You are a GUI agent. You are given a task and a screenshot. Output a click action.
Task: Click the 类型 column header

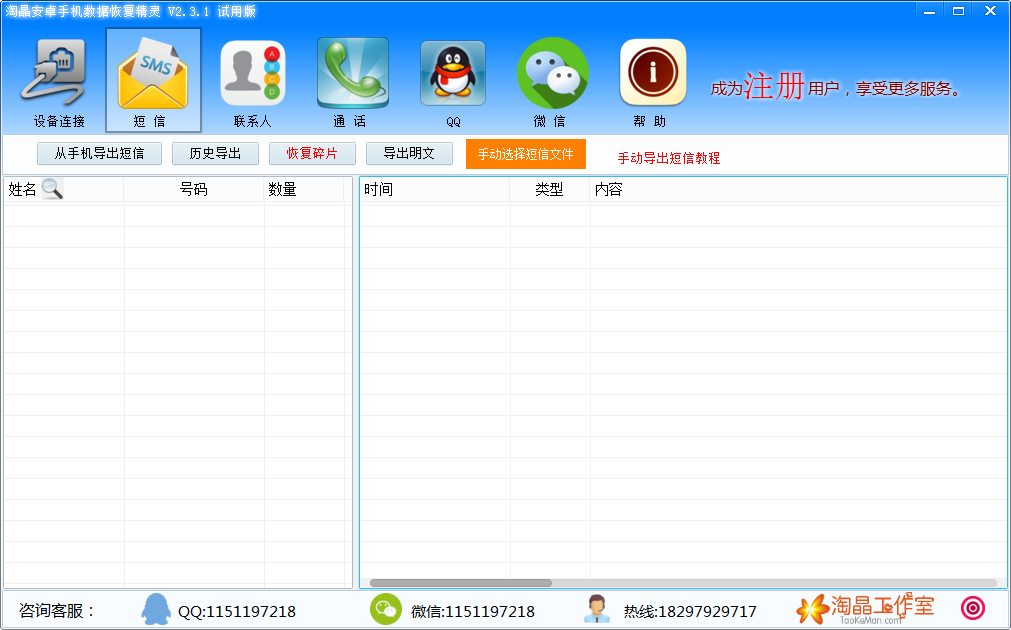click(x=549, y=189)
